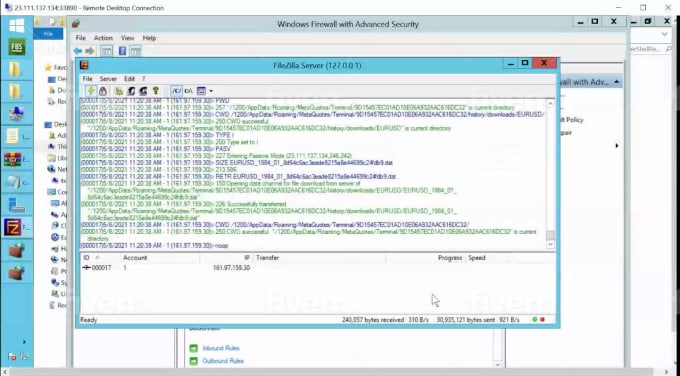Viewport: 680px width, 376px height.
Task: Open the lower firewall brick taskbar icon
Action: pyautogui.click(x=16, y=272)
